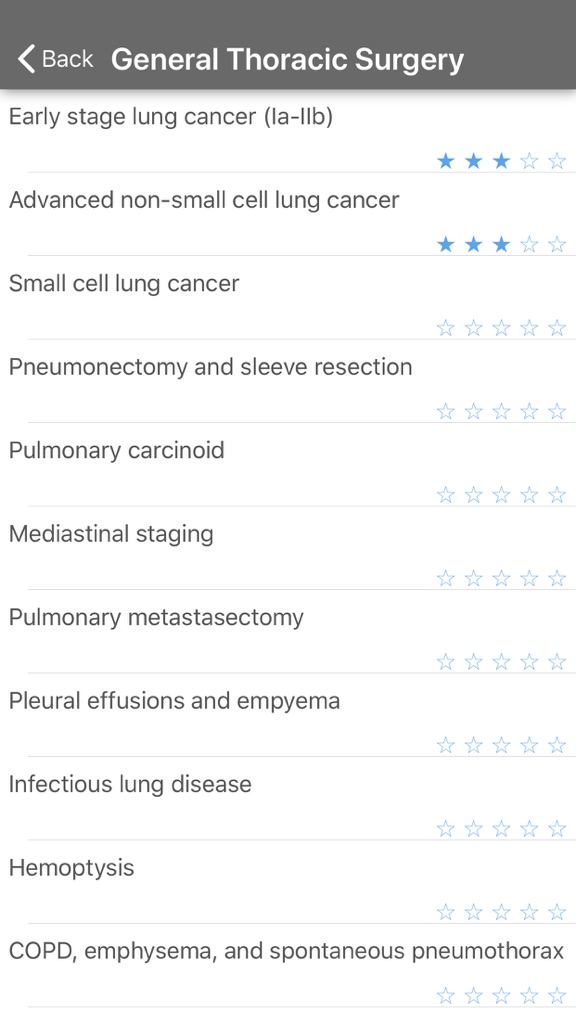Rate Mediastinal staging five stars
This screenshot has height=1024, width=576.
[x=556, y=579]
